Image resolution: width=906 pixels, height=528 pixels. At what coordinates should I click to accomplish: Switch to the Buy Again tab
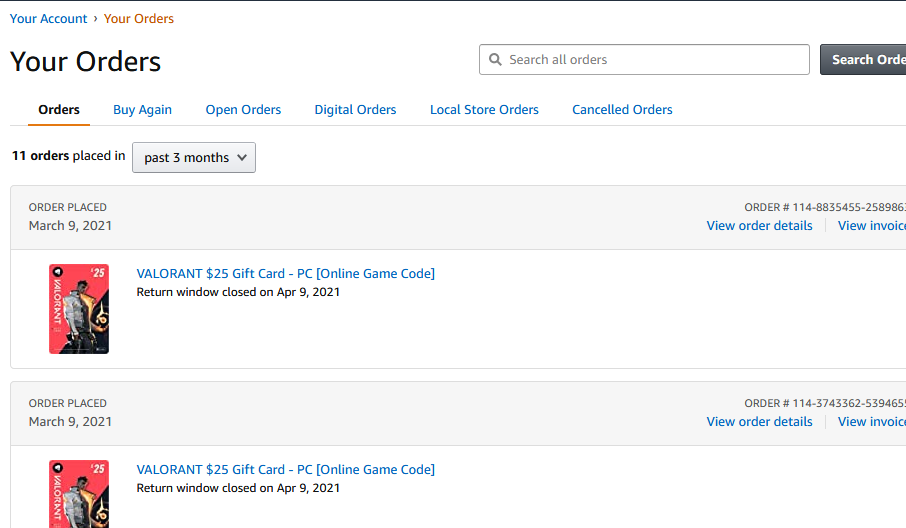pyautogui.click(x=142, y=110)
